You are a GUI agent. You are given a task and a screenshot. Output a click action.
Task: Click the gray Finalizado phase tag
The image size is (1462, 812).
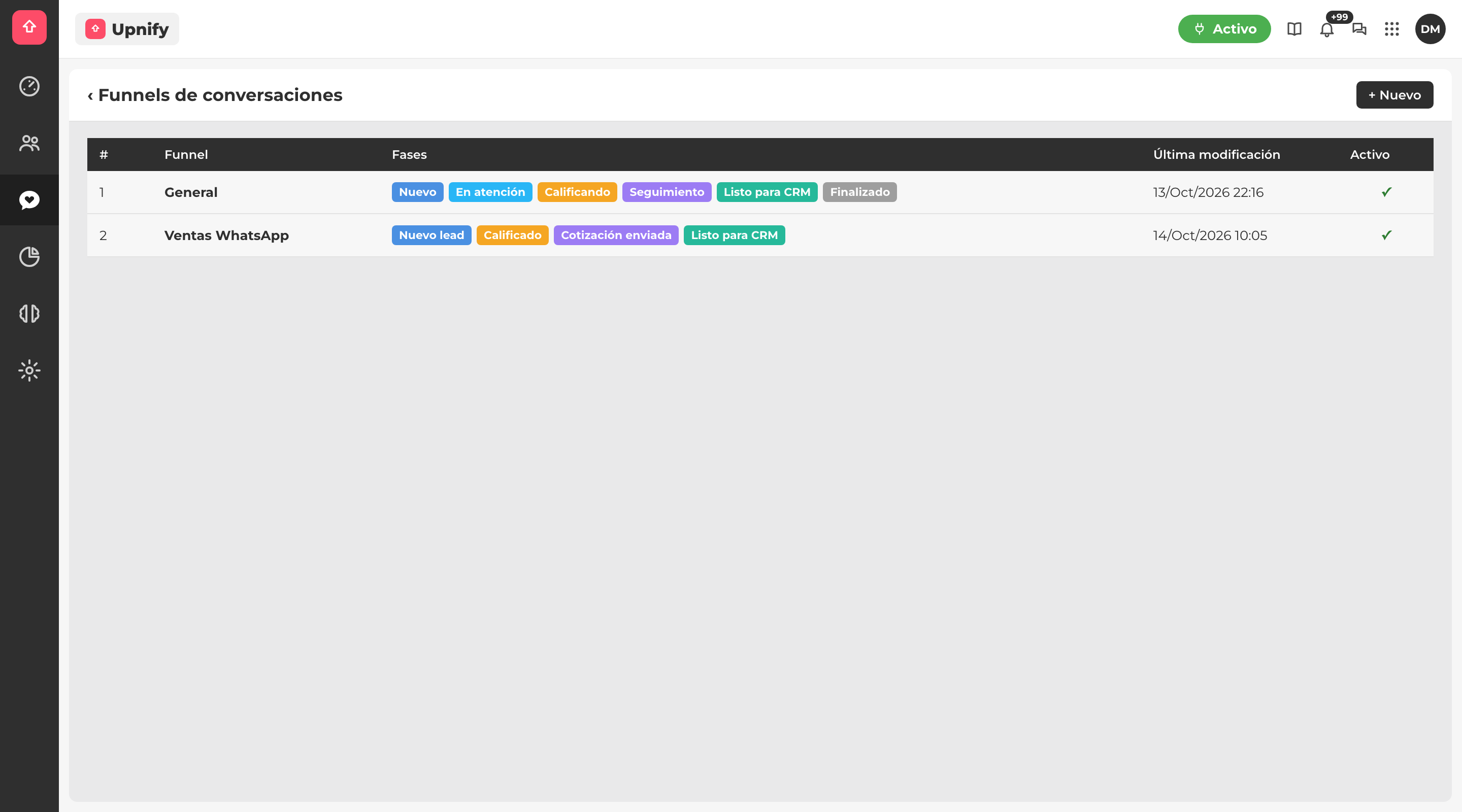tap(859, 192)
